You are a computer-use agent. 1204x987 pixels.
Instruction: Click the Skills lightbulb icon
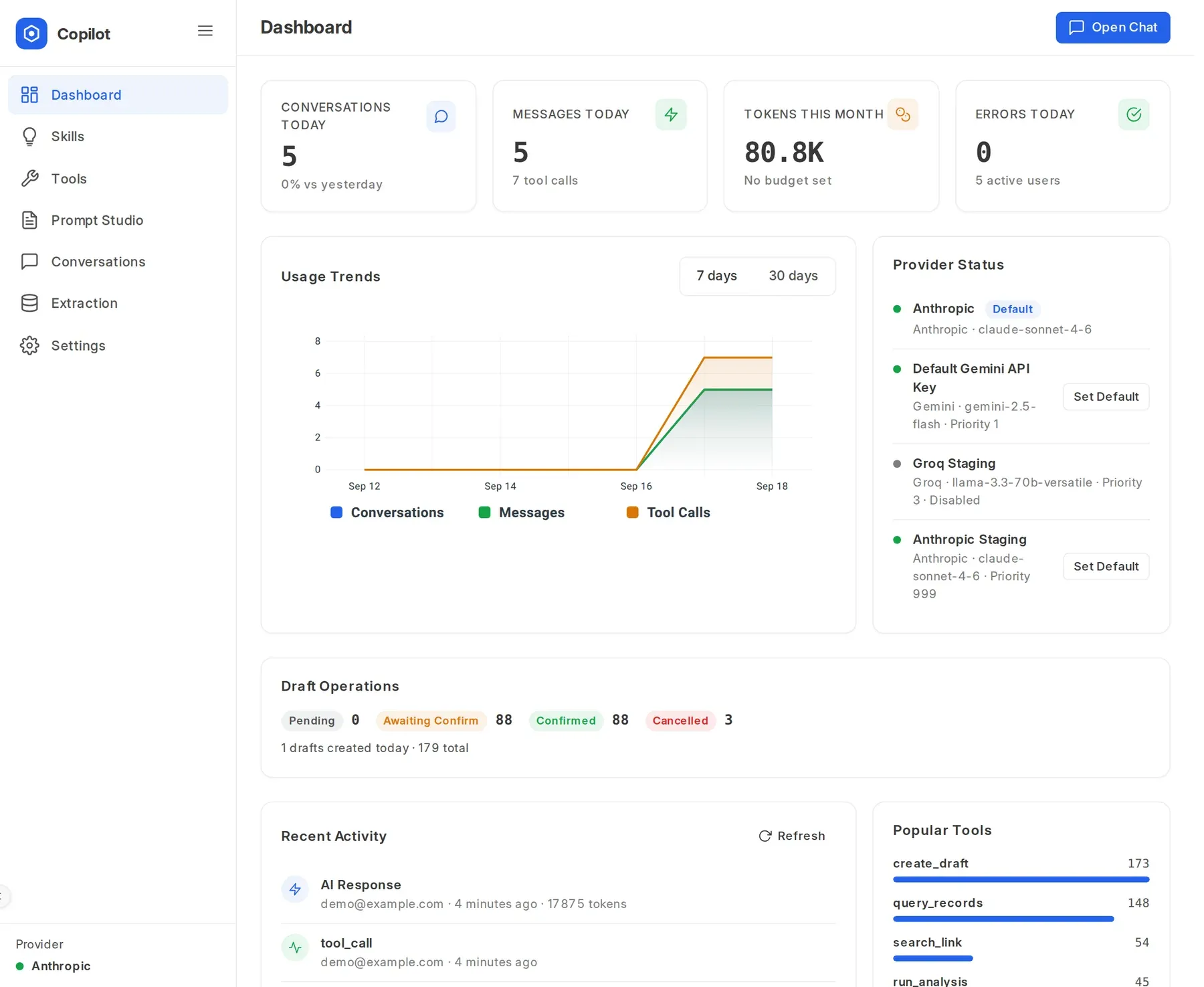pos(29,137)
